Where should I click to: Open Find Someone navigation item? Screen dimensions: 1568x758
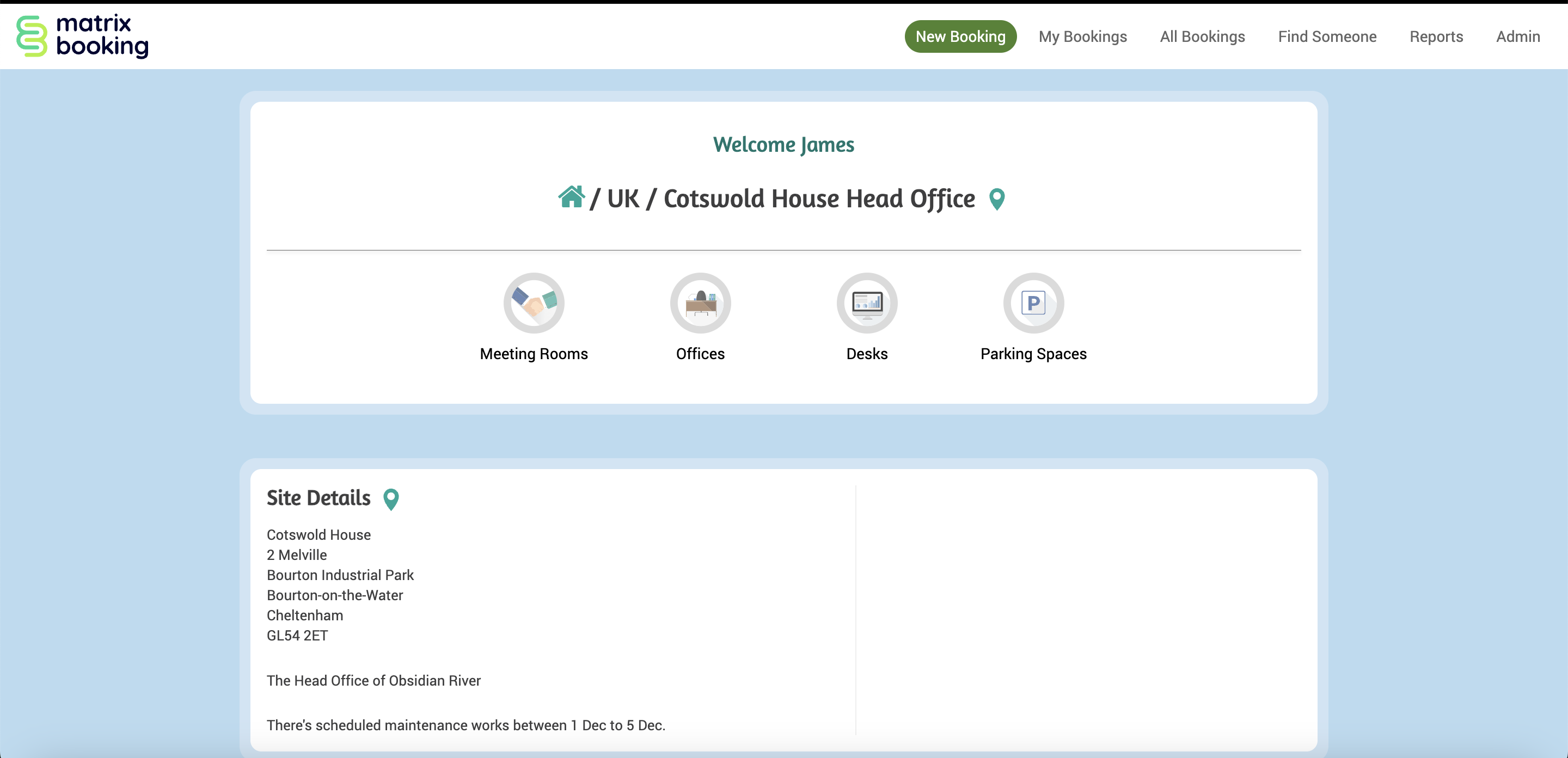click(x=1327, y=36)
